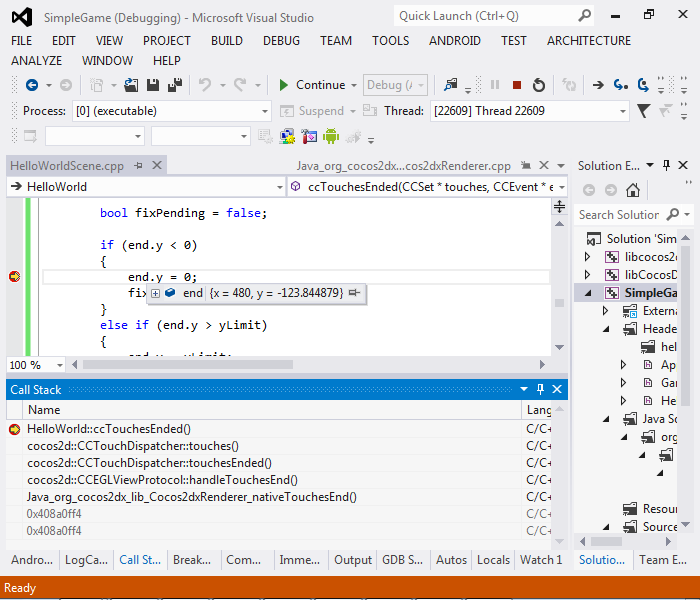This screenshot has height=600, width=700.
Task: Close the HelloWorldScene.cpp tab
Action: click(157, 166)
